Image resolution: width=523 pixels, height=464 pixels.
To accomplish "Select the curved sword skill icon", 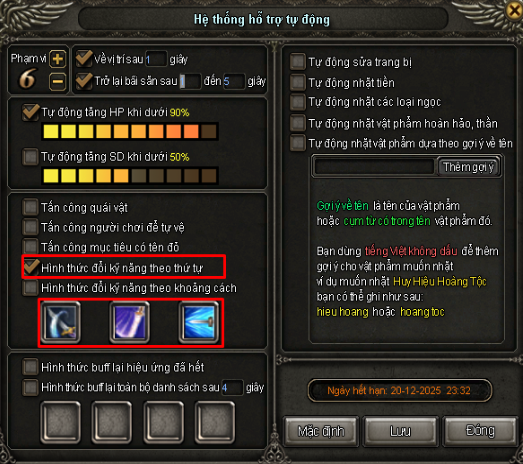I will click(60, 322).
